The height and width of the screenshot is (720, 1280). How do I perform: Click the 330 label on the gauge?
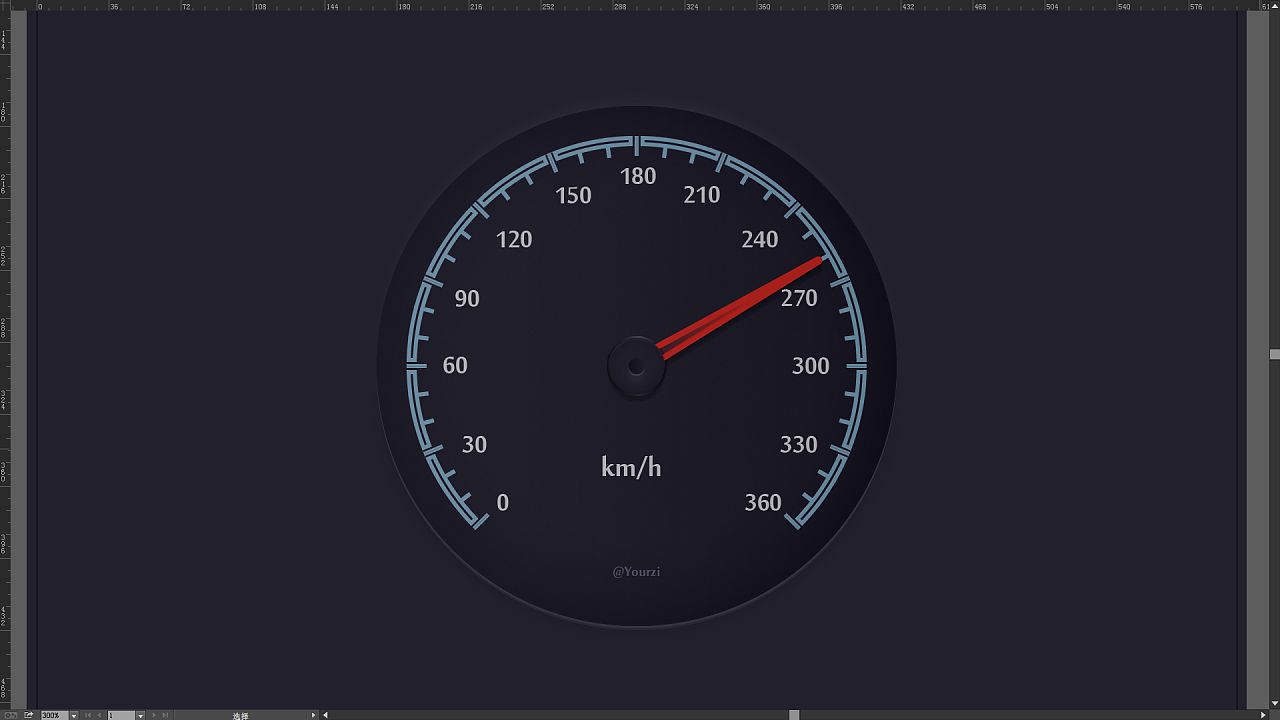[799, 445]
